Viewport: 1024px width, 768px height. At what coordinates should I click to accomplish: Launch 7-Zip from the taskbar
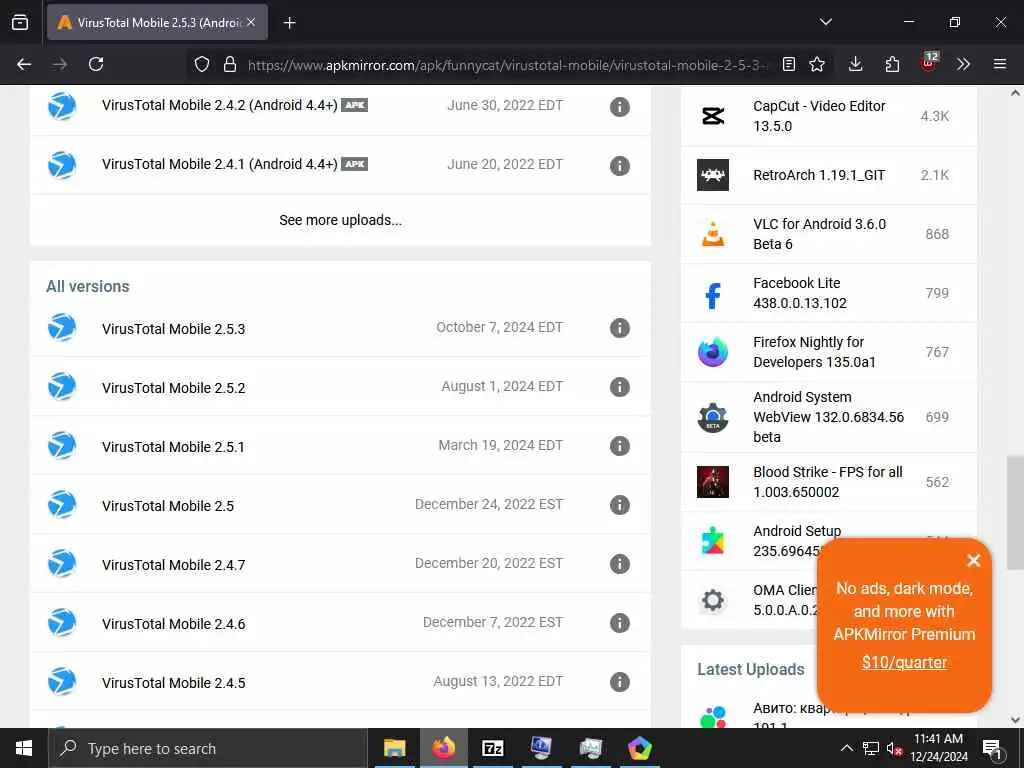click(492, 748)
